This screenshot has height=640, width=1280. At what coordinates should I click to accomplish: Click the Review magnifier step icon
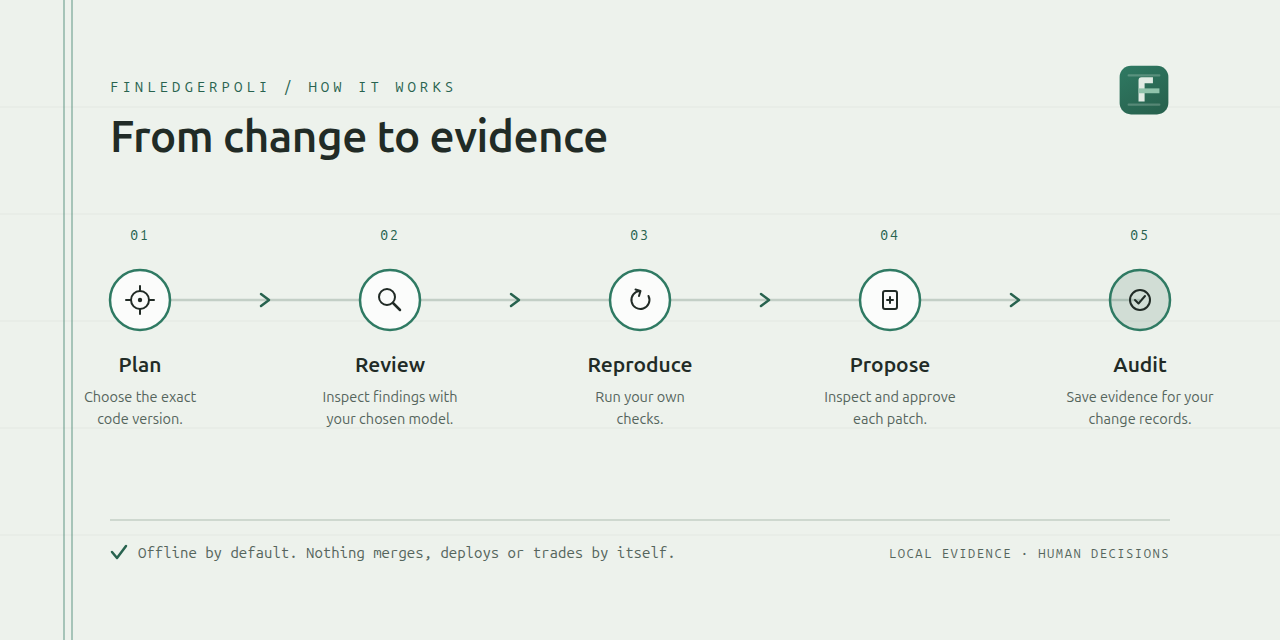[390, 300]
